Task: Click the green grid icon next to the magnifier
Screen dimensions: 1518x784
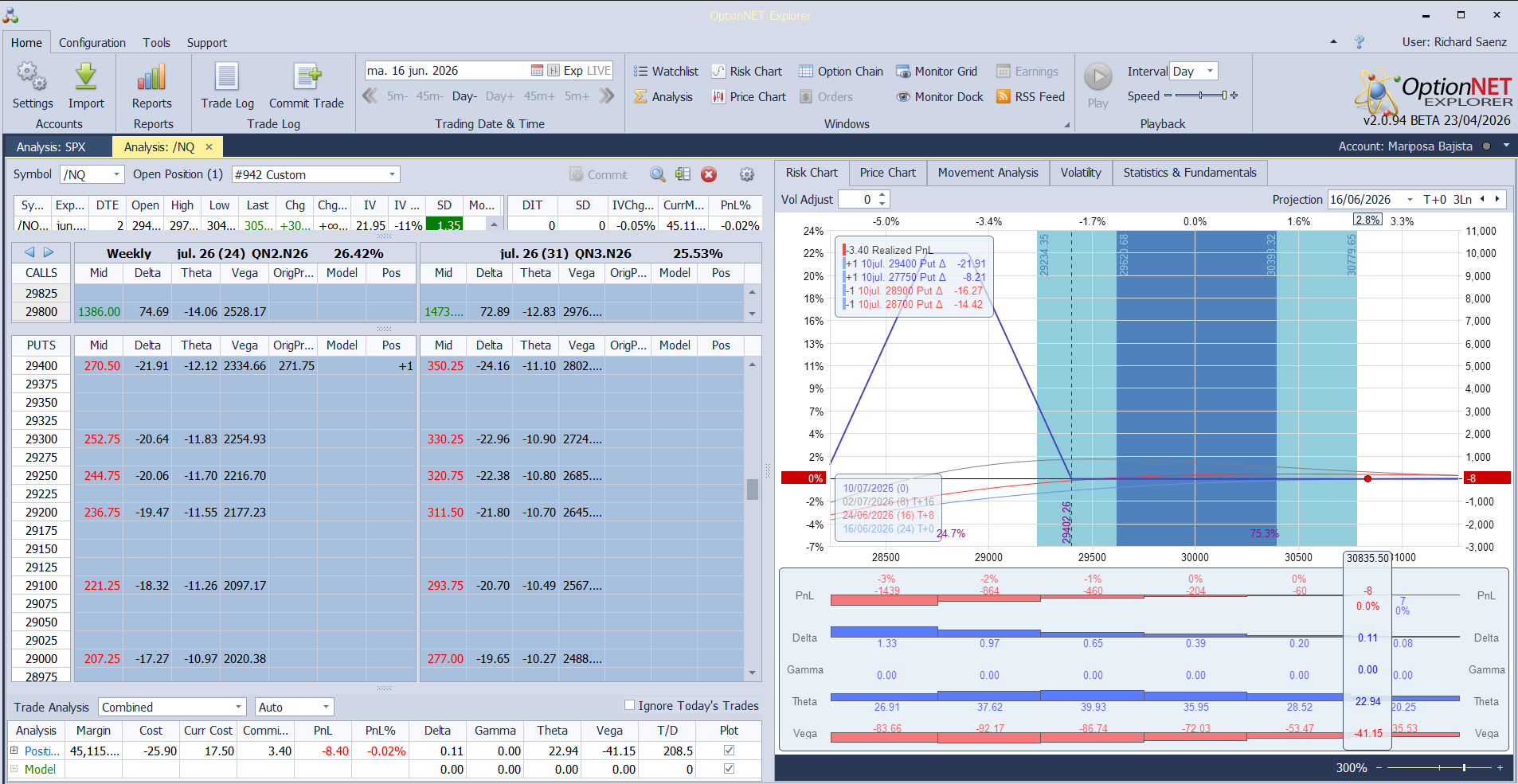Action: tap(683, 174)
